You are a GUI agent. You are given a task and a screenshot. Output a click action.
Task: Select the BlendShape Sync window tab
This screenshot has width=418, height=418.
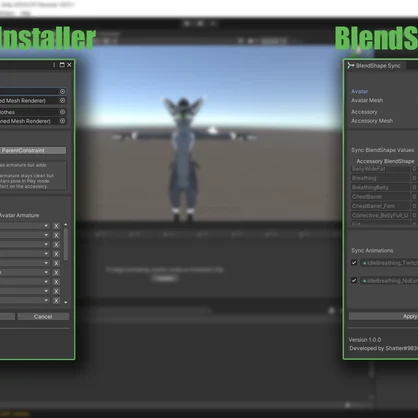[375, 65]
